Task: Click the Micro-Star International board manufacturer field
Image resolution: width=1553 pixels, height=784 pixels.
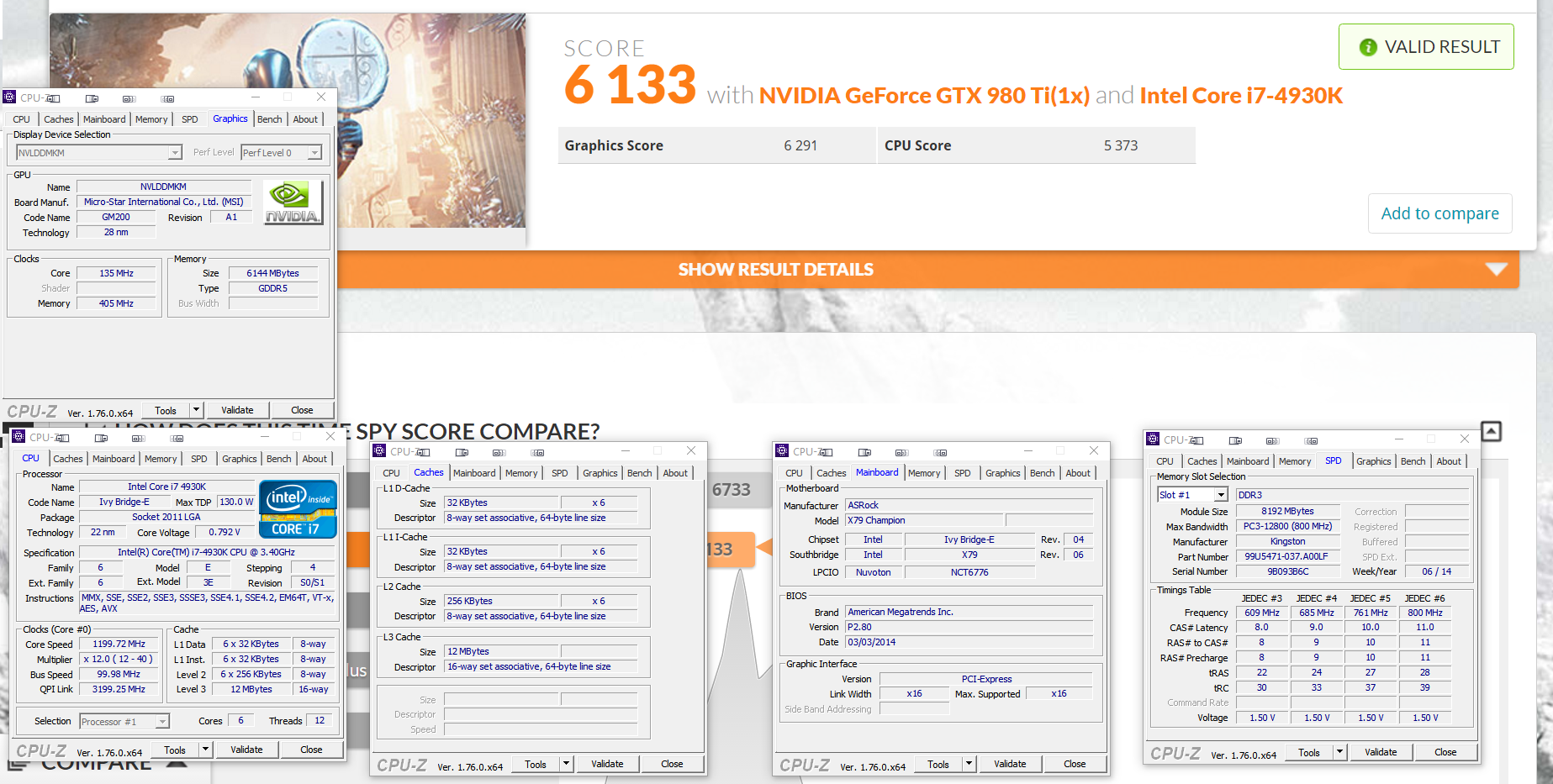Action: [163, 202]
